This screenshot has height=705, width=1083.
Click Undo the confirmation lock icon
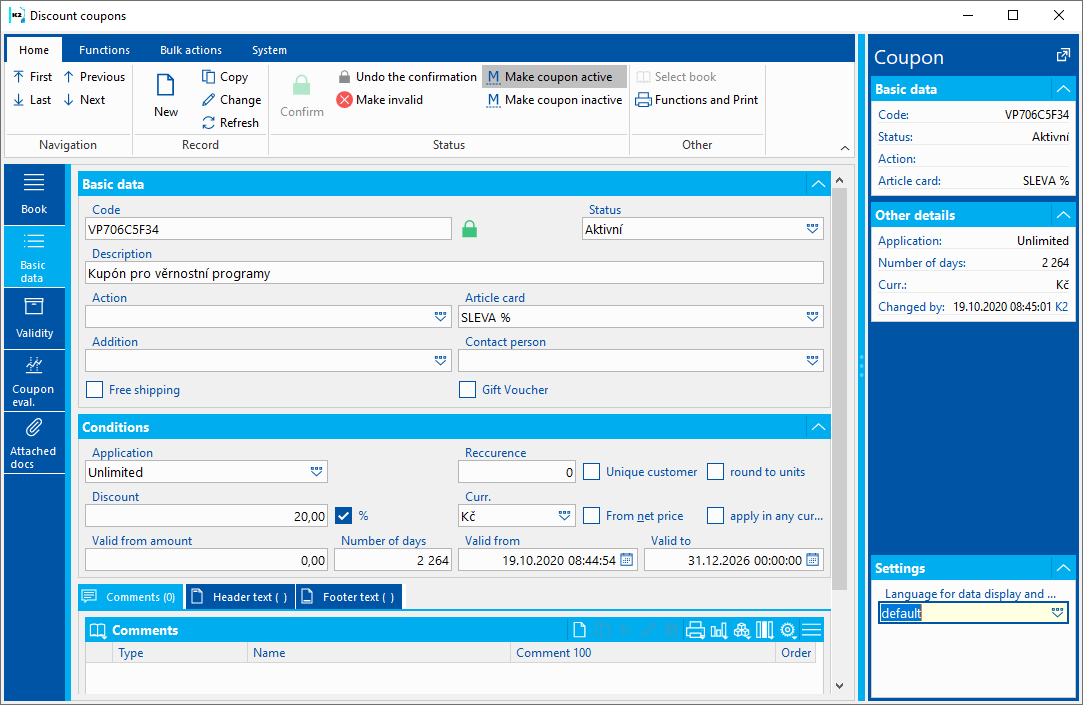344,77
